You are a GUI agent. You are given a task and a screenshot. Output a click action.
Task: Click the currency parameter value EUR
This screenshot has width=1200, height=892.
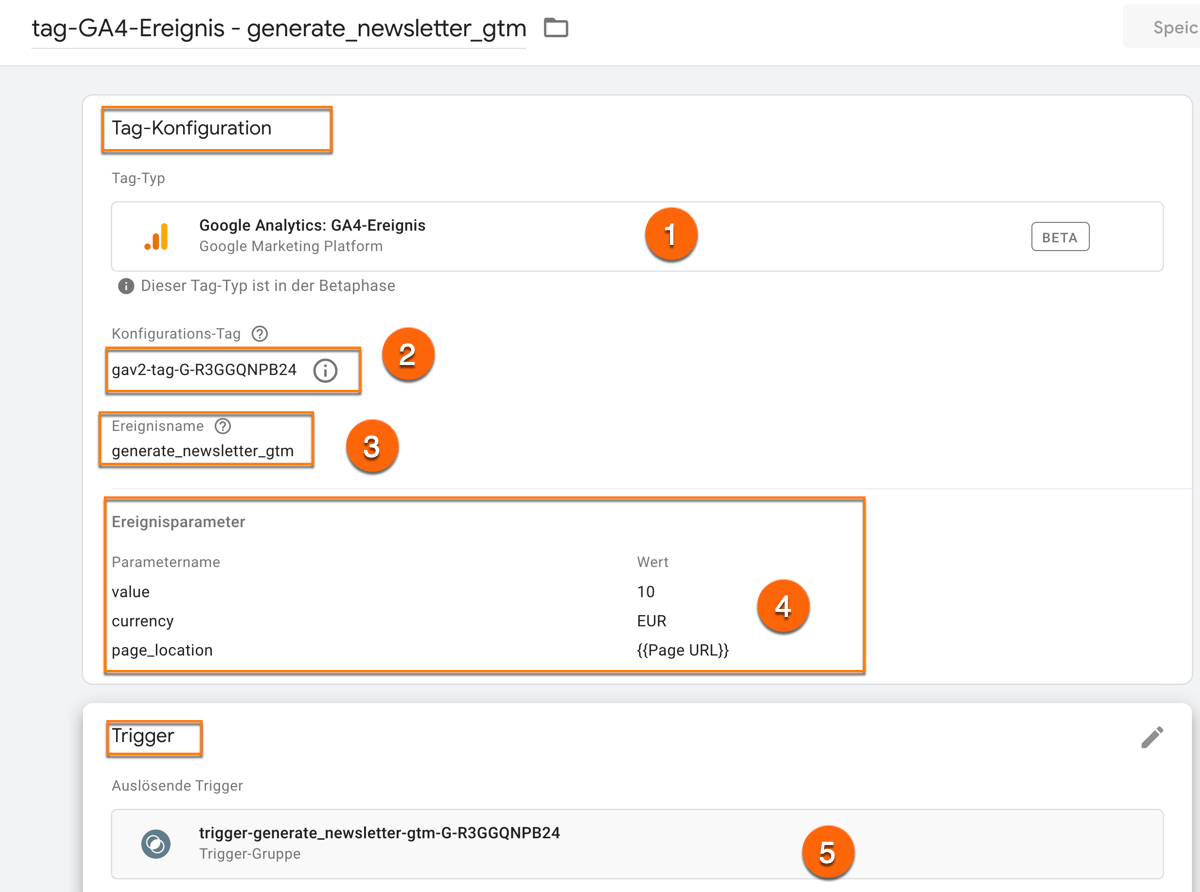(653, 621)
